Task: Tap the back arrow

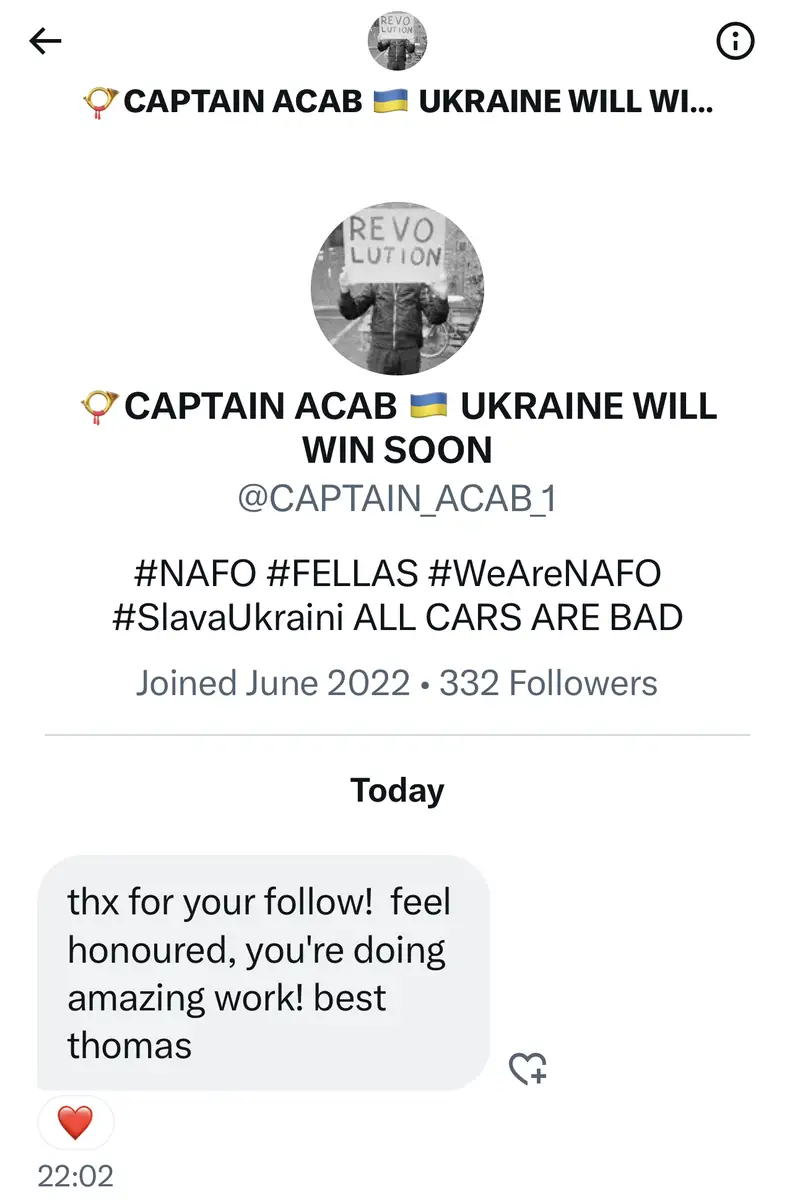Action: pyautogui.click(x=46, y=41)
